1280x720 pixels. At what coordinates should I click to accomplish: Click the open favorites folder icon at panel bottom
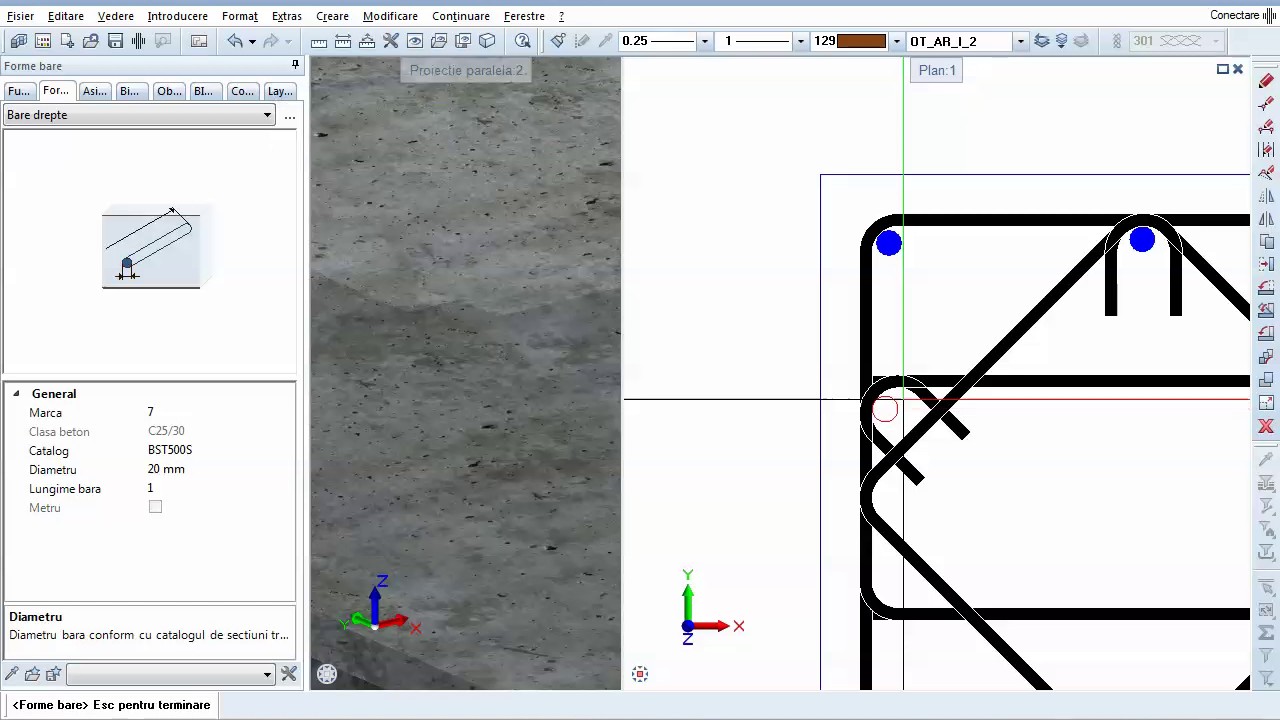(x=33, y=674)
